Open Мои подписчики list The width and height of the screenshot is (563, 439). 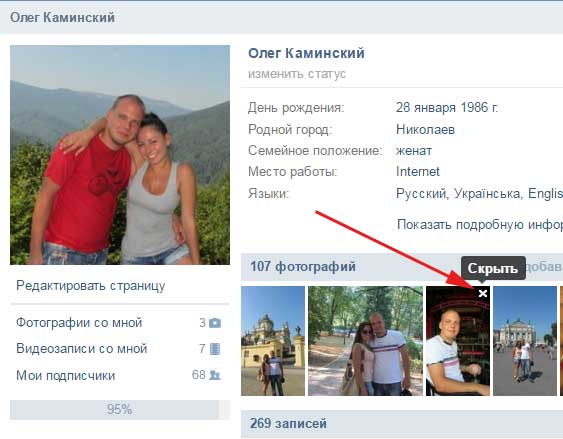pos(65,375)
